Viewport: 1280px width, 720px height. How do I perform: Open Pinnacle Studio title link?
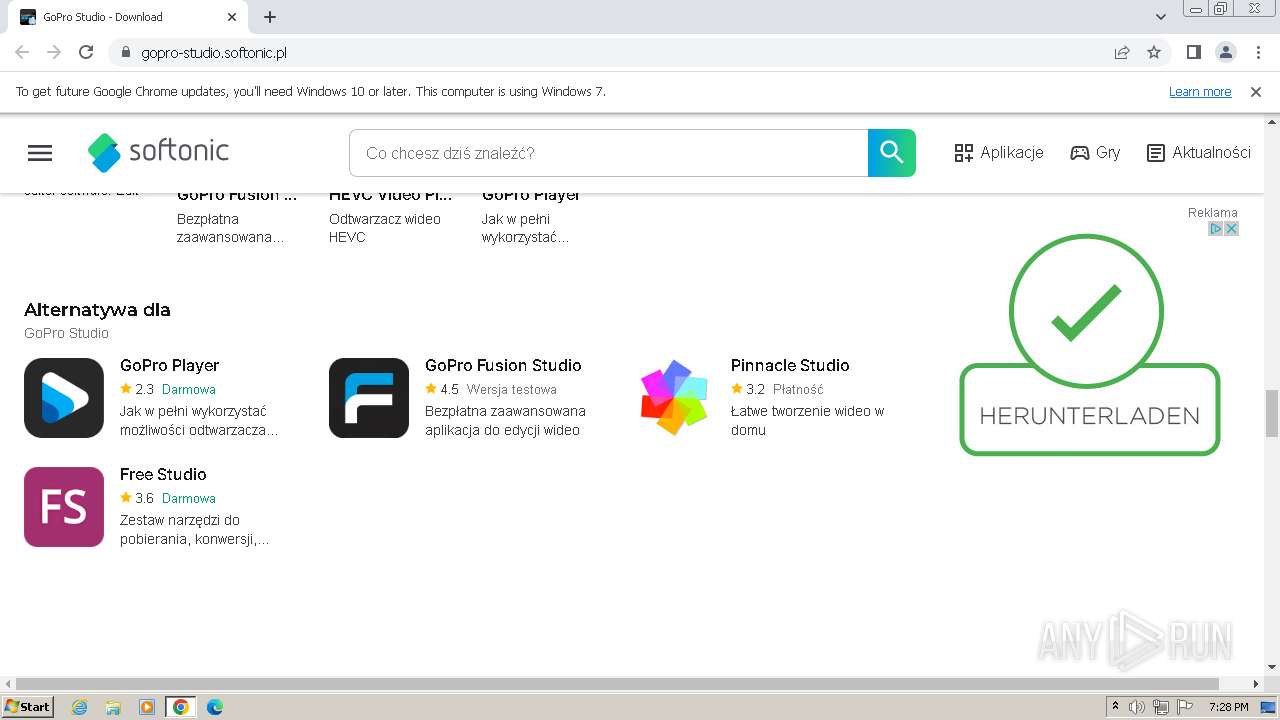pos(790,365)
